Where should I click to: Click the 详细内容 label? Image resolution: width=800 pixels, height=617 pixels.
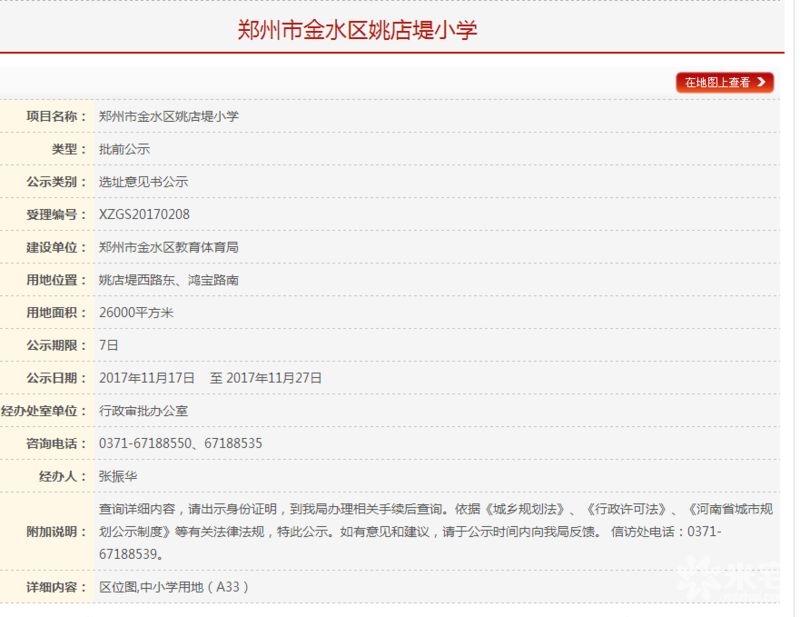tap(56, 587)
